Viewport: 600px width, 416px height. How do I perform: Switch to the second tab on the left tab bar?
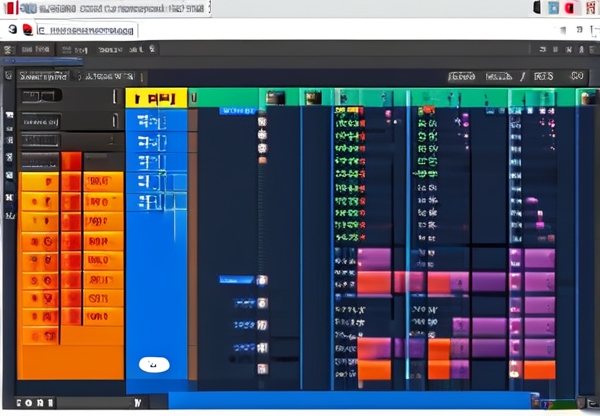coord(108,75)
